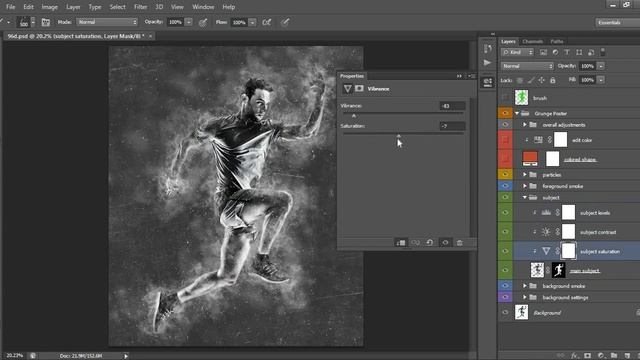Open the Filter menu
Image resolution: width=640 pixels, height=360 pixels.
point(140,7)
